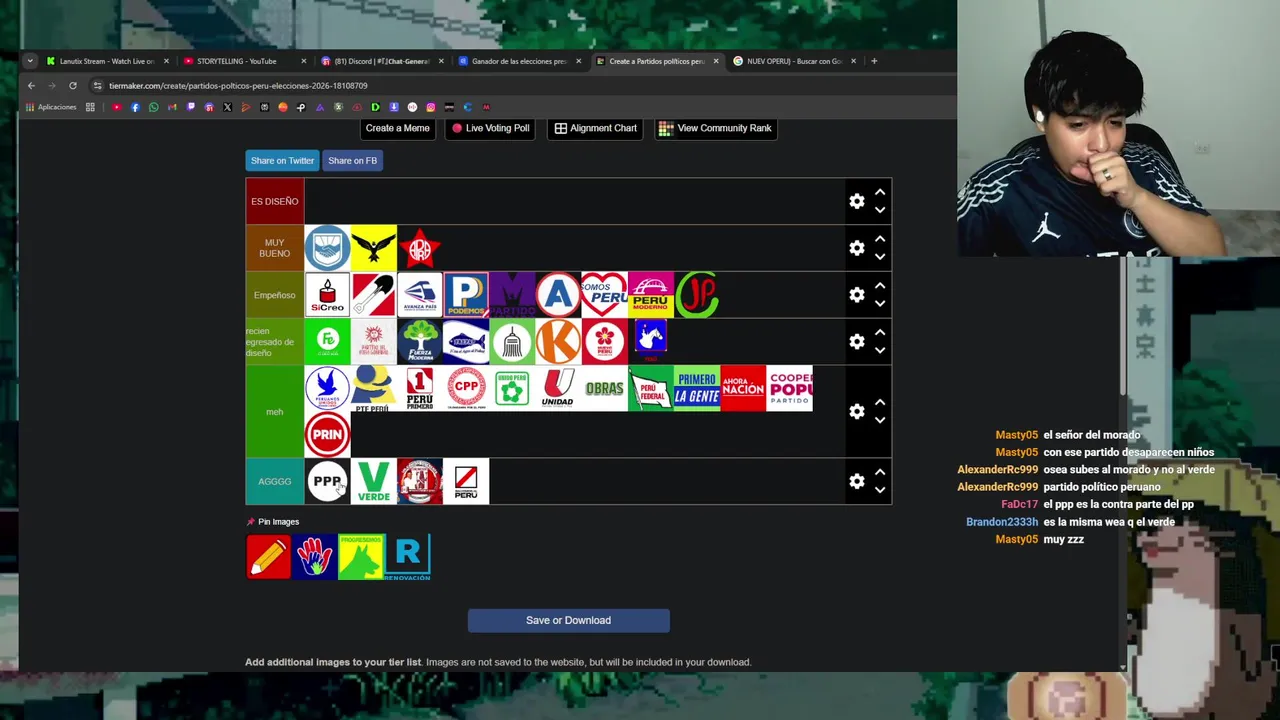Viewport: 1280px width, 720px height.
Task: Share tier list on Twitter
Action: coord(282,160)
